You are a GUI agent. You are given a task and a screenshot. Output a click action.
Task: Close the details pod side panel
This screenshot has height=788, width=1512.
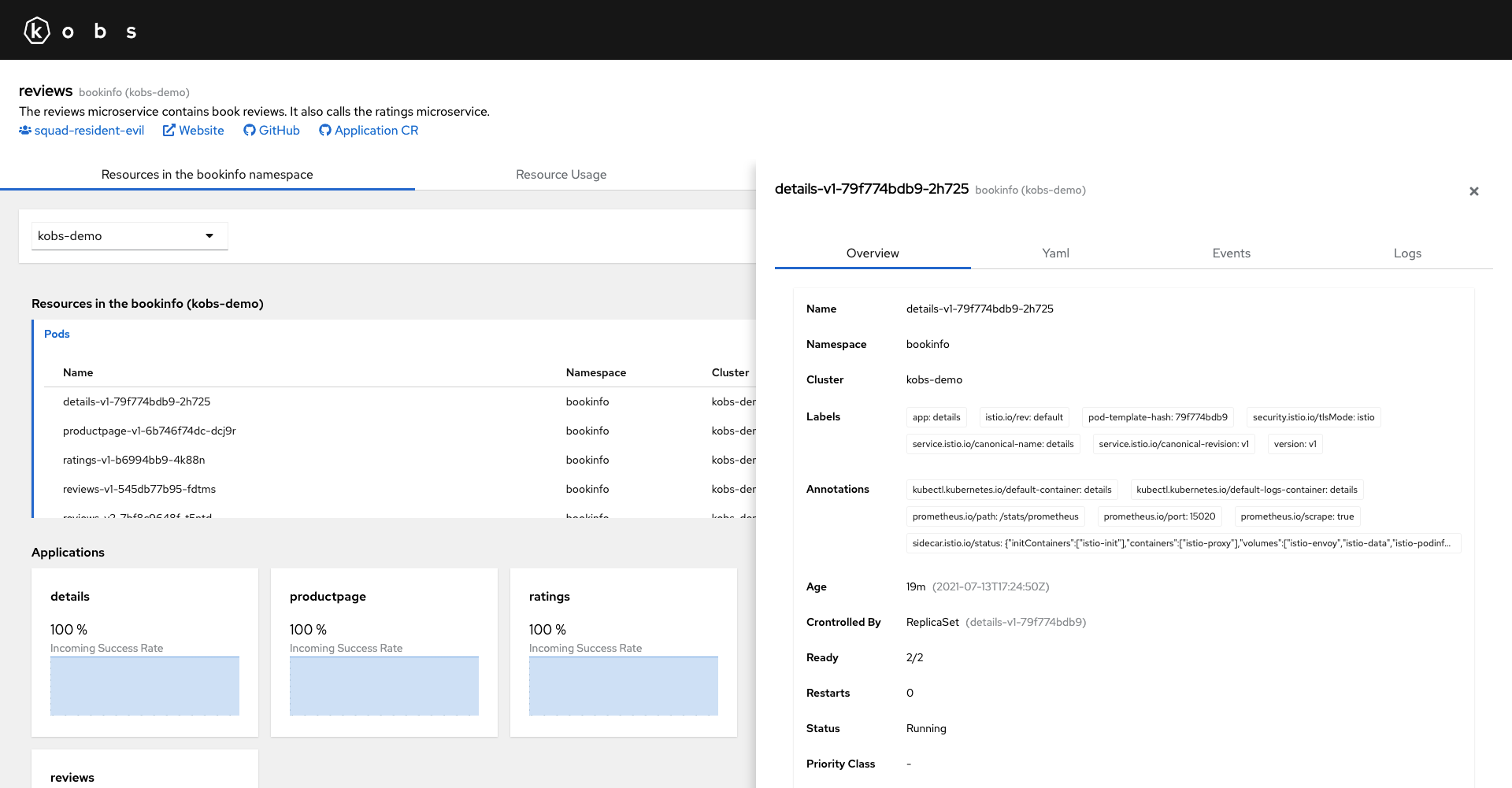pyautogui.click(x=1474, y=191)
